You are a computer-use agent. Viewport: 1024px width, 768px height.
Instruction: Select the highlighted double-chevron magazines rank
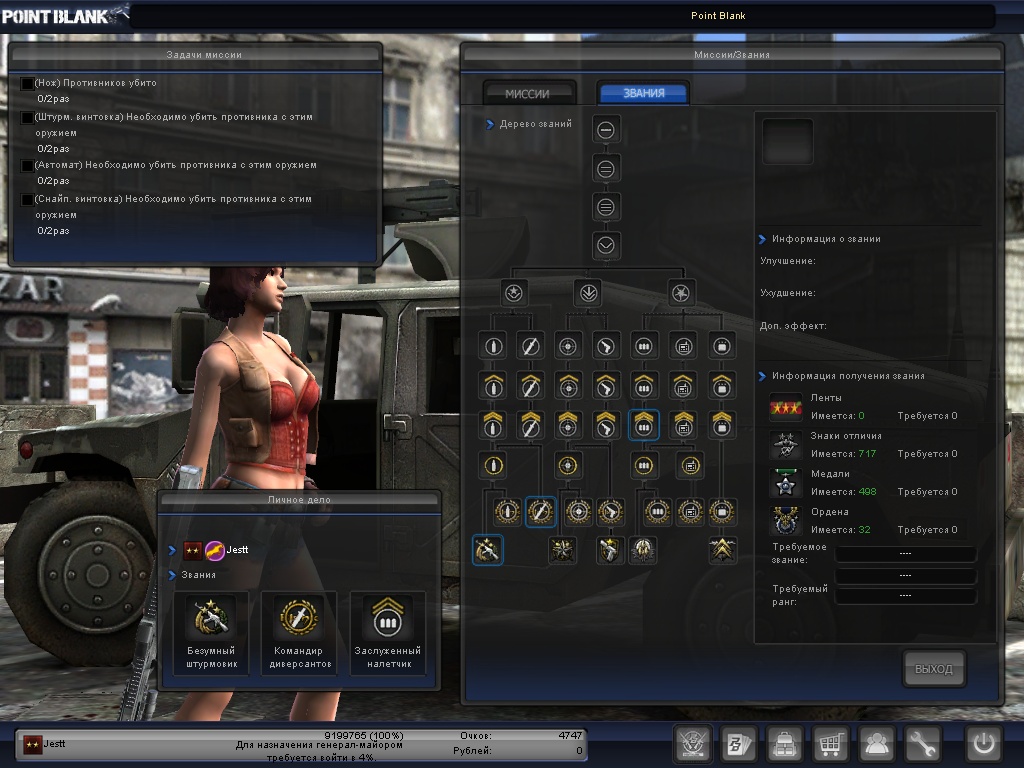[x=643, y=425]
